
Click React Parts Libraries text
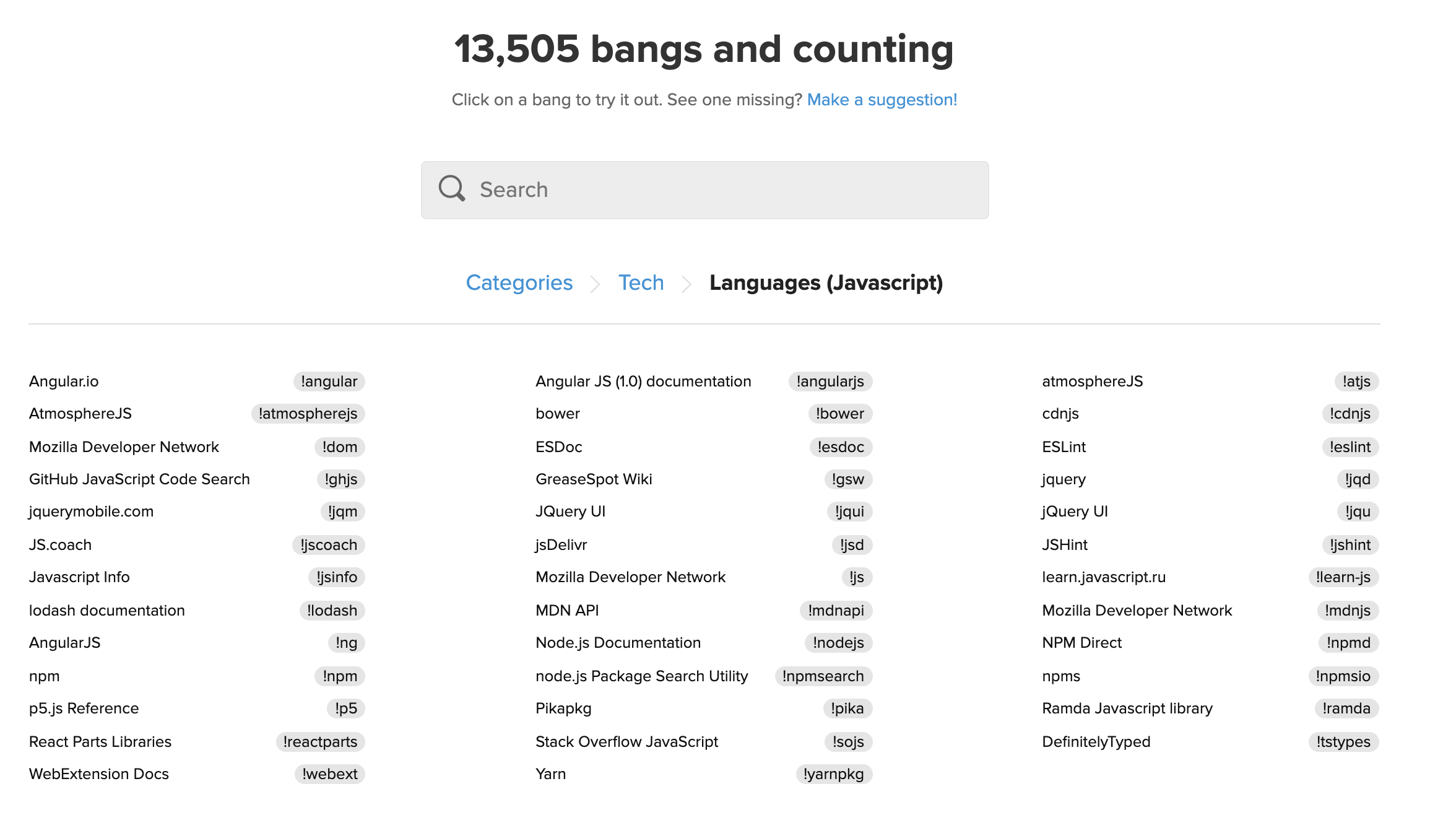100,742
